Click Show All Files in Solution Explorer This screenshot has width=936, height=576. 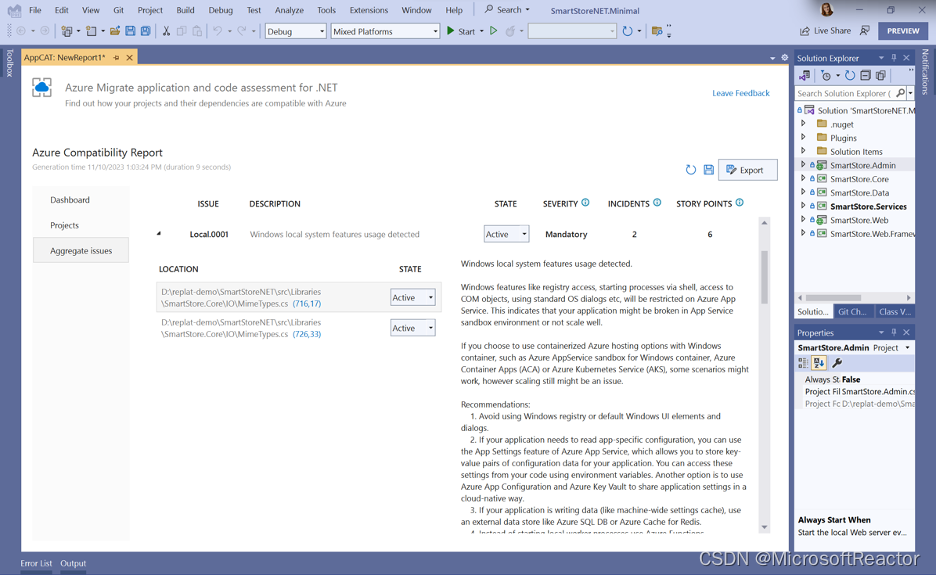[880, 76]
